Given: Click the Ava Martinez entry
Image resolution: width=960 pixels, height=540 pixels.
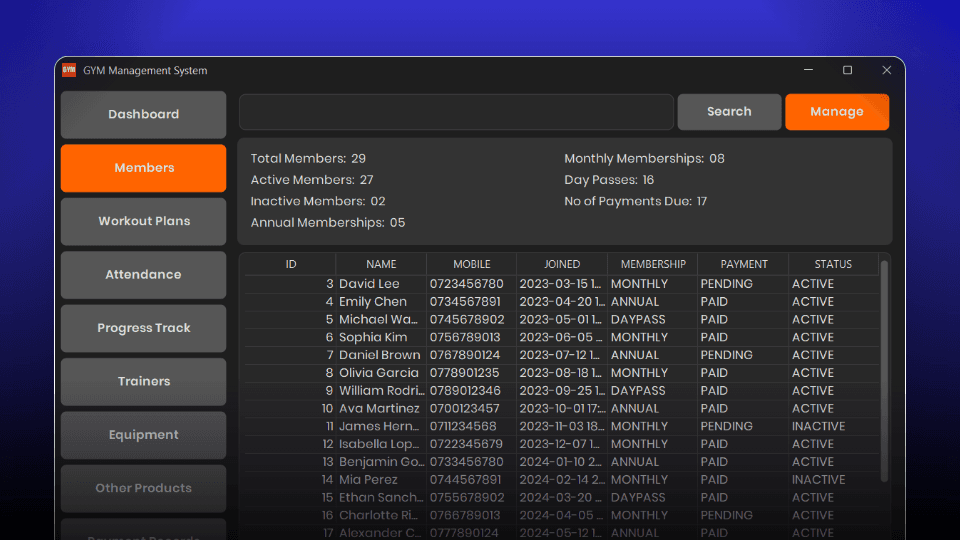Looking at the screenshot, I should pyautogui.click(x=561, y=408).
